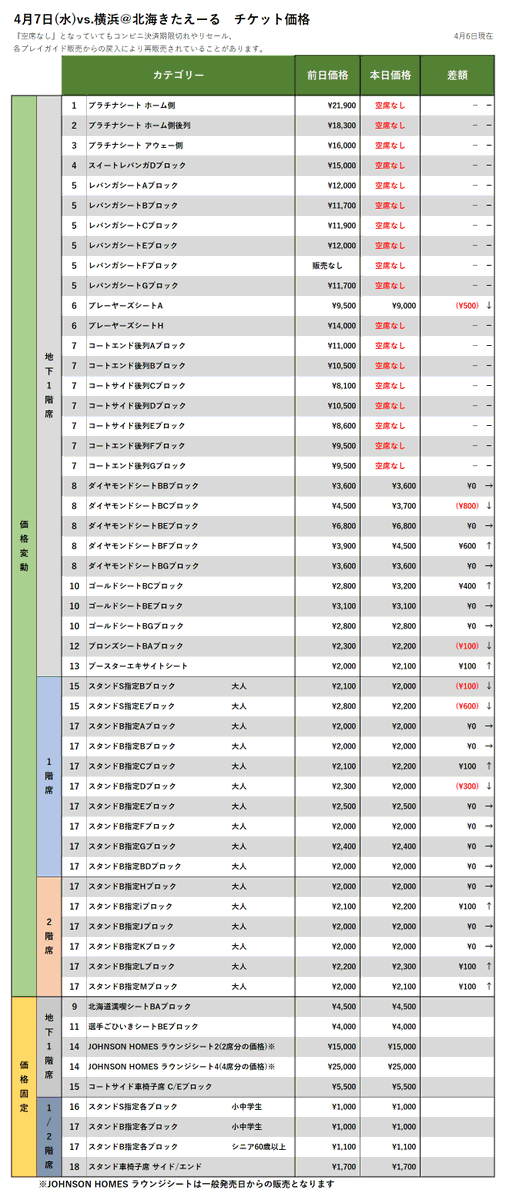Click the red (¥300) difference cell
The height and width of the screenshot is (1200, 506).
pos(466,786)
